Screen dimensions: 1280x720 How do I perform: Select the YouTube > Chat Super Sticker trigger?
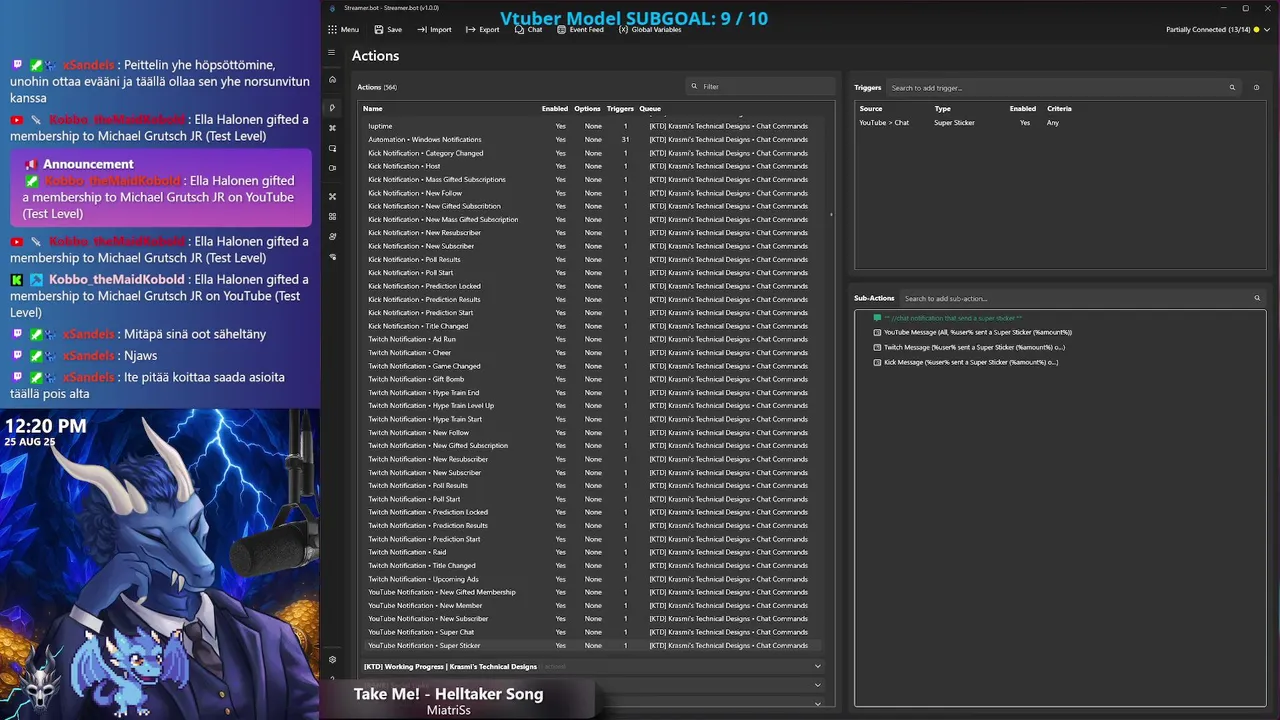(x=1060, y=123)
